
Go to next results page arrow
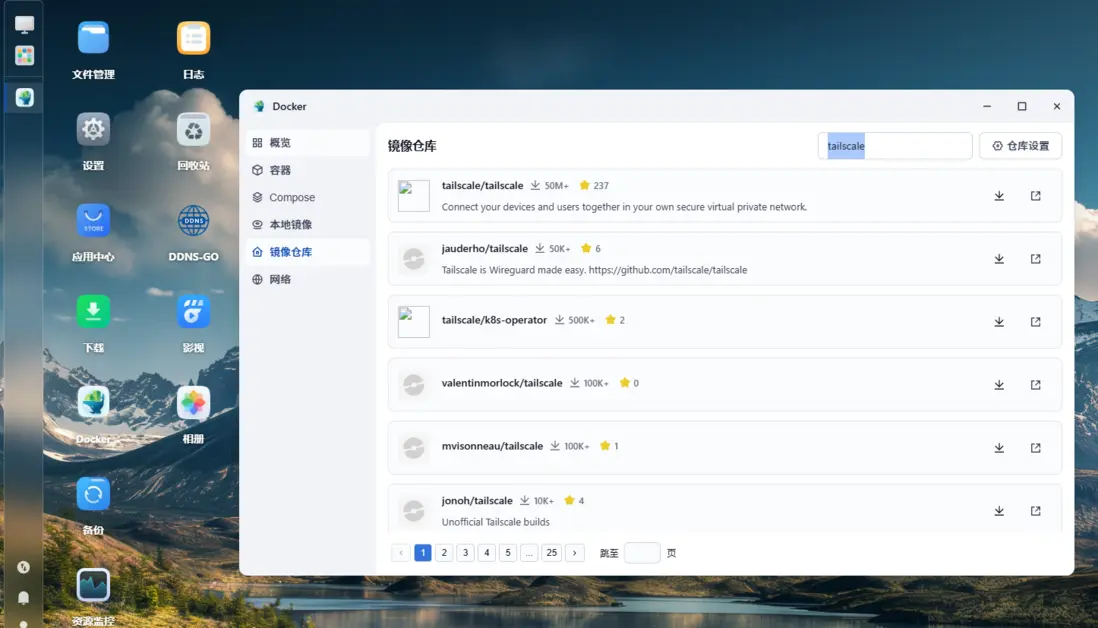coord(574,553)
